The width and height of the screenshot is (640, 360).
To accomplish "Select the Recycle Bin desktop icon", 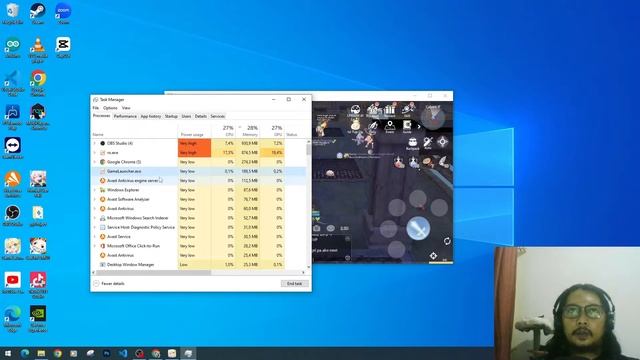I will coord(13,13).
